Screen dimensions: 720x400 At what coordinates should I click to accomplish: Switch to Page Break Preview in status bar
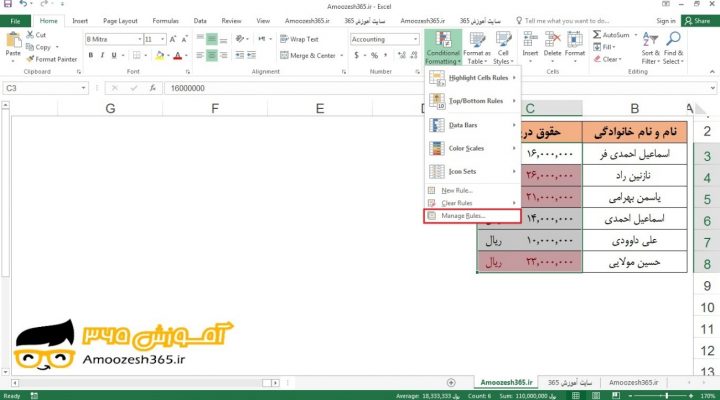pos(616,396)
